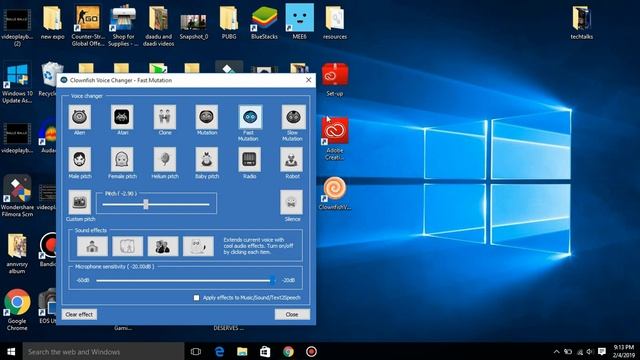640x360 pixels.
Task: Toggle the ghost sound effect
Action: coord(198,246)
